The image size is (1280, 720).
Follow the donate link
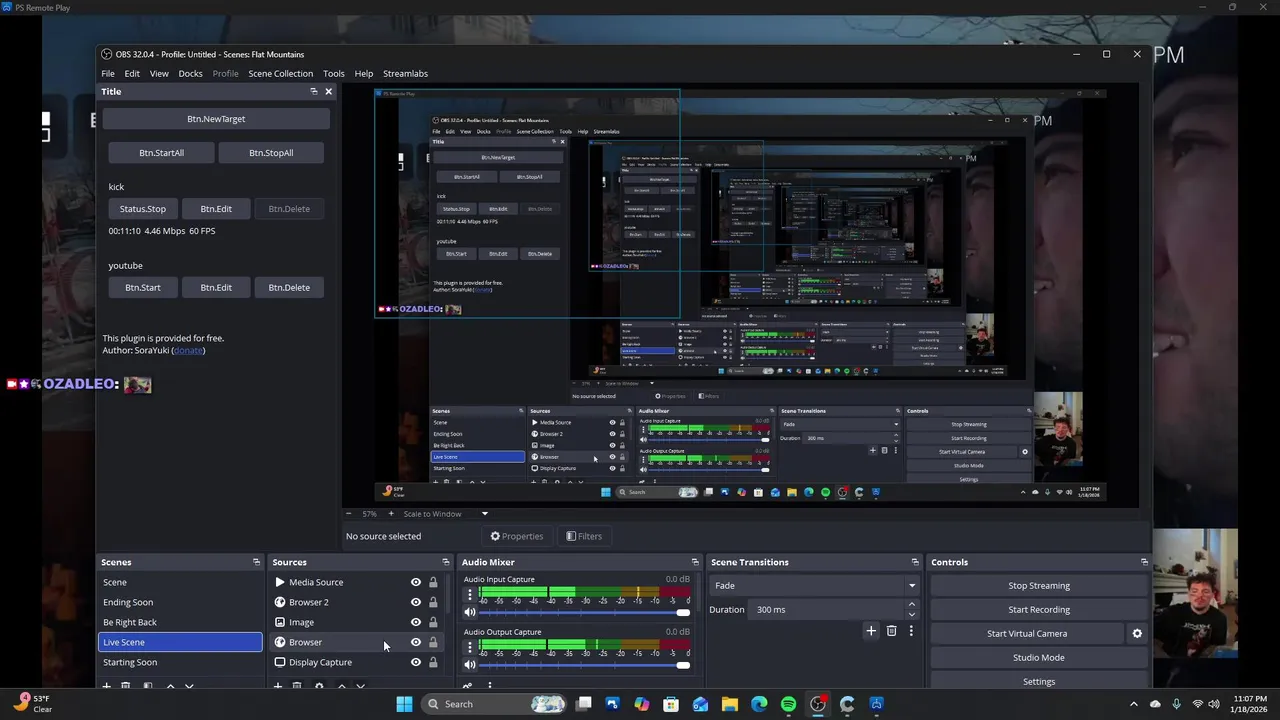tap(188, 350)
